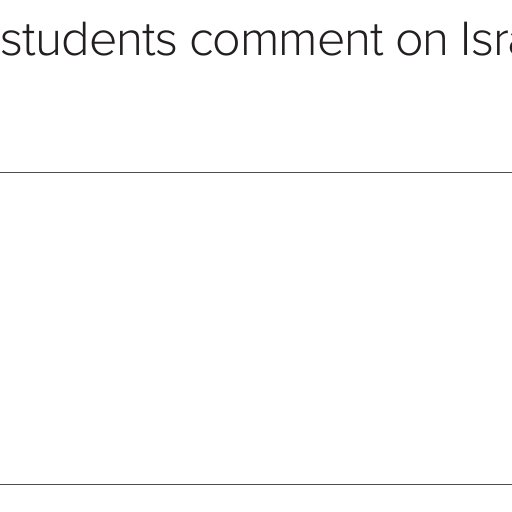Viewport: 512px width, 512px height.
Task: Click the final "s" in "students"
Action: (166, 44)
